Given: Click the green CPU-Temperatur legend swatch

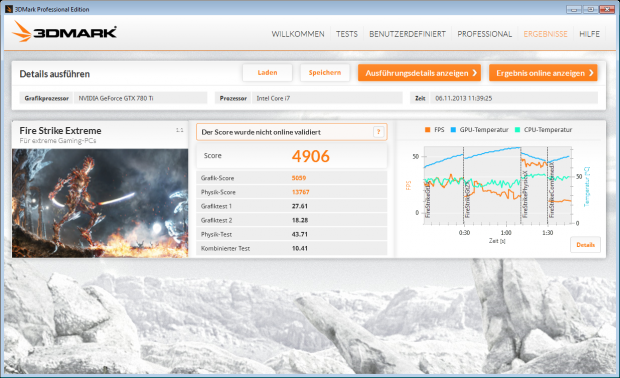Looking at the screenshot, I should (518, 130).
